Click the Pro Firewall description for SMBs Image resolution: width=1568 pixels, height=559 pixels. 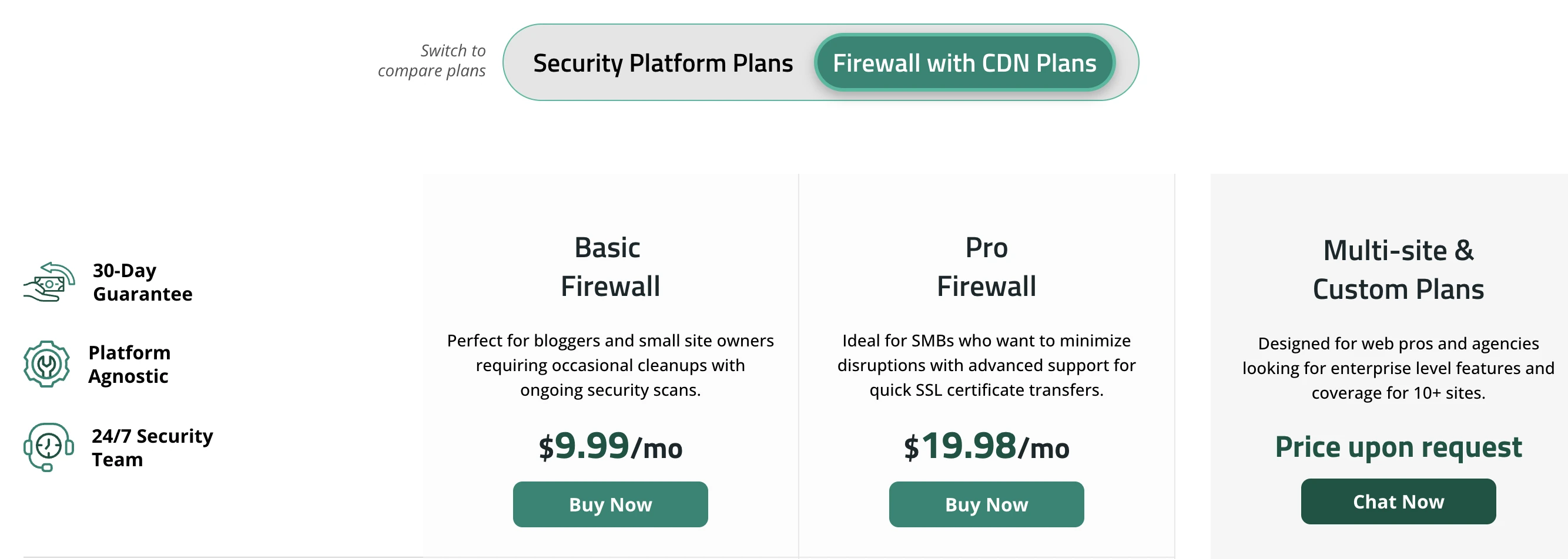point(986,365)
